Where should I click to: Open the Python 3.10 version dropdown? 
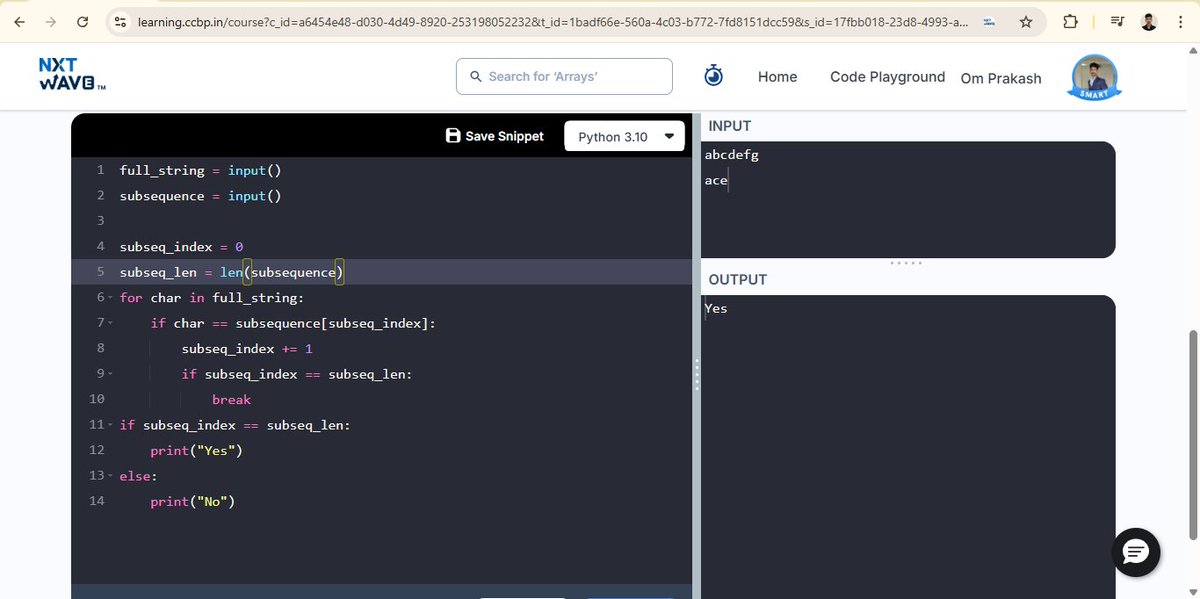624,135
